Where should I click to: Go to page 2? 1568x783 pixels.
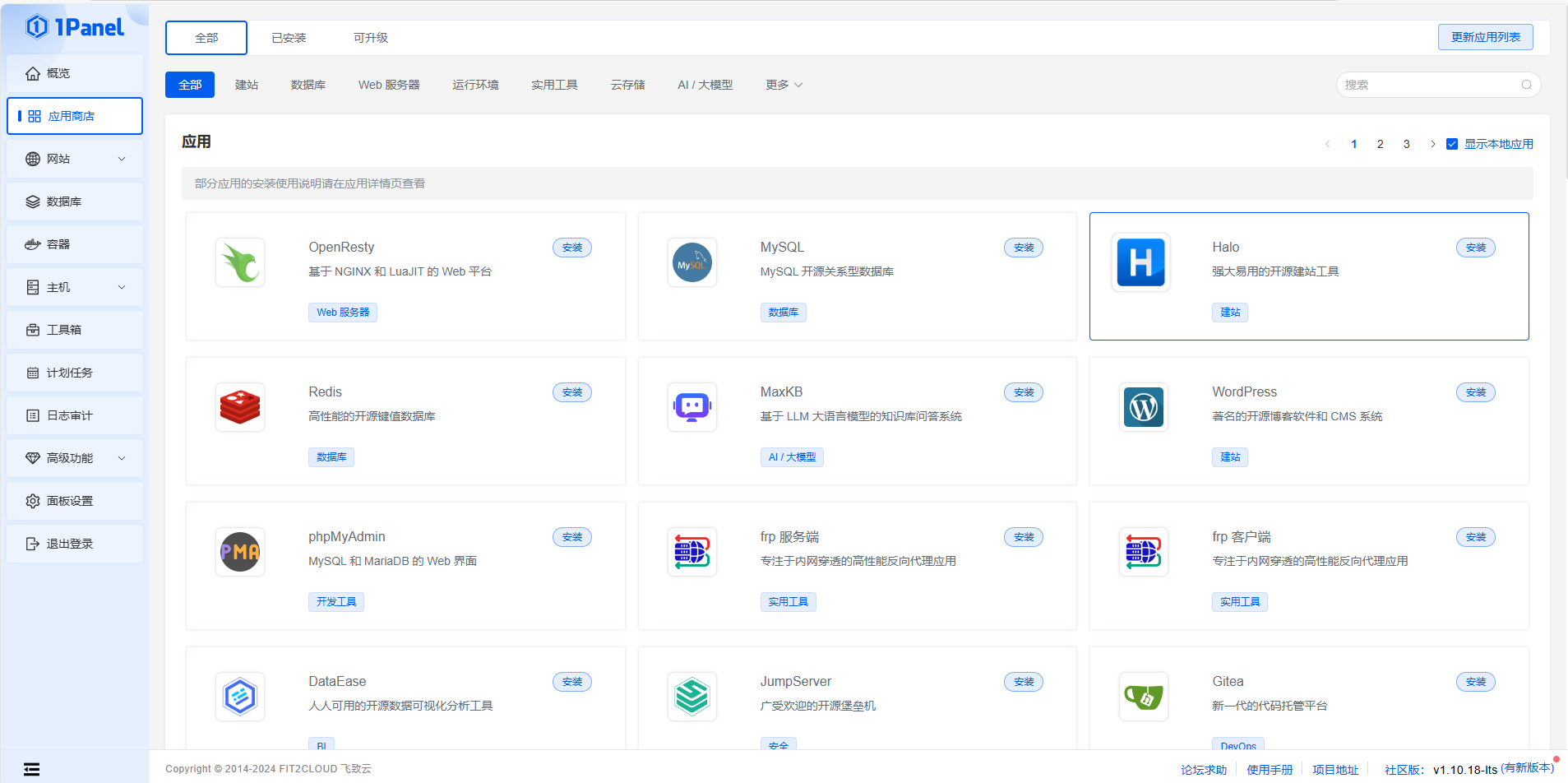pyautogui.click(x=1380, y=144)
